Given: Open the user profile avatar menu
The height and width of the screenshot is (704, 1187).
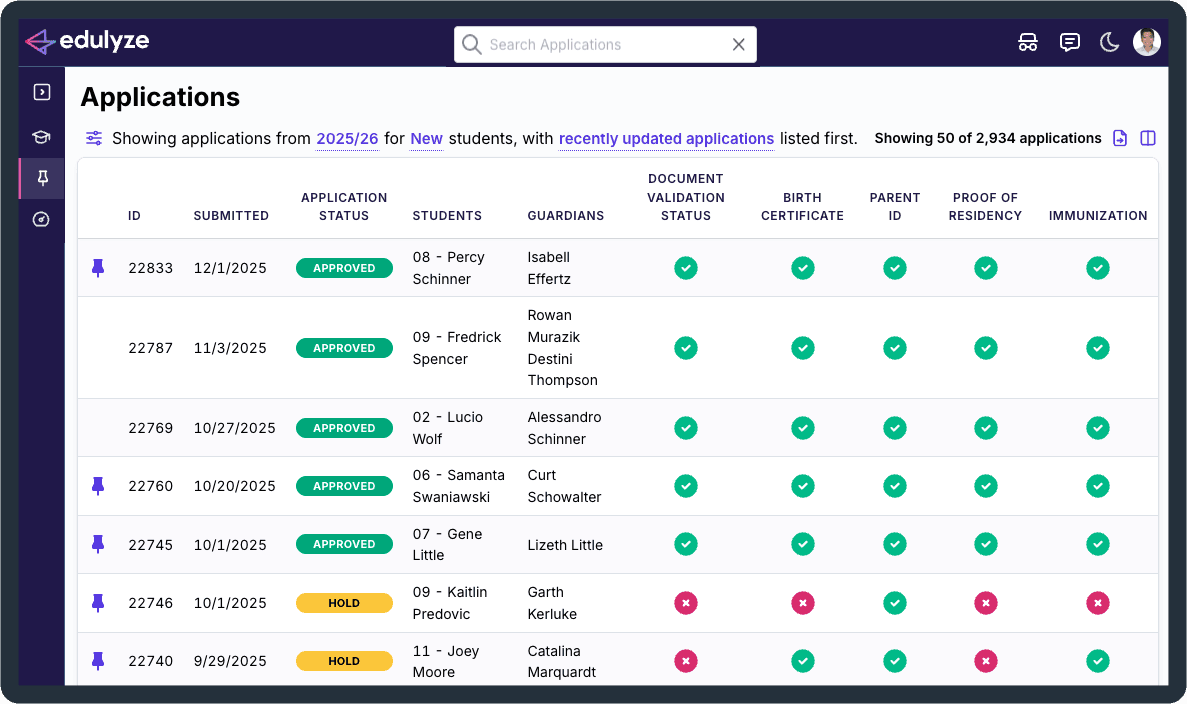Looking at the screenshot, I should pyautogui.click(x=1147, y=42).
